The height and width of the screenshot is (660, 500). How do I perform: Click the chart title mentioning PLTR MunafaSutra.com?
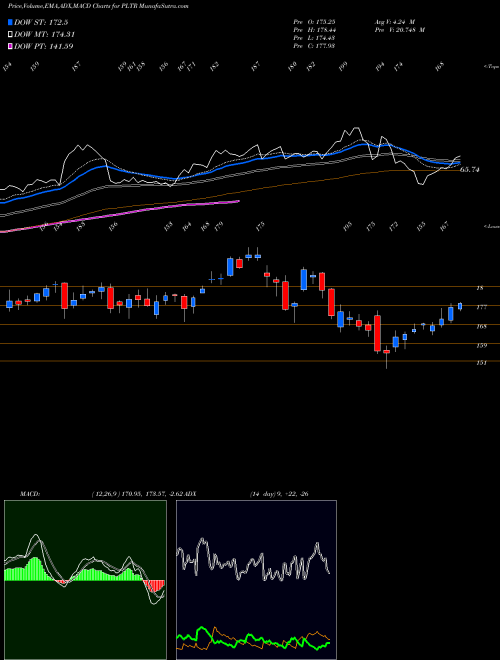click(98, 6)
